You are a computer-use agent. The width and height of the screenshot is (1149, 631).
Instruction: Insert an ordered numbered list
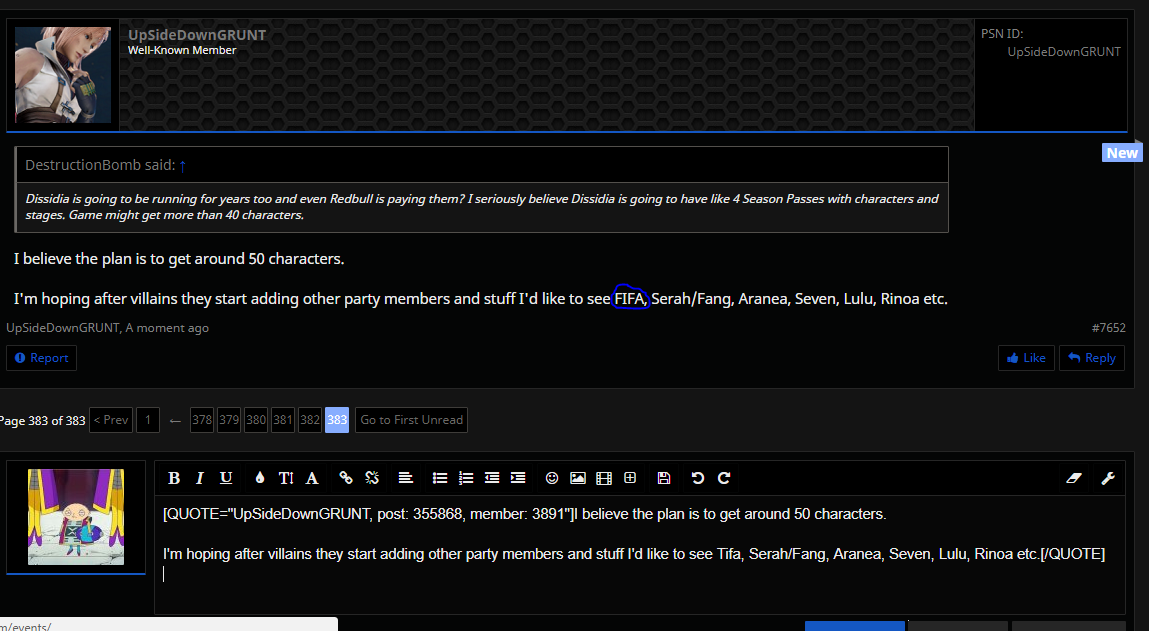coord(465,478)
